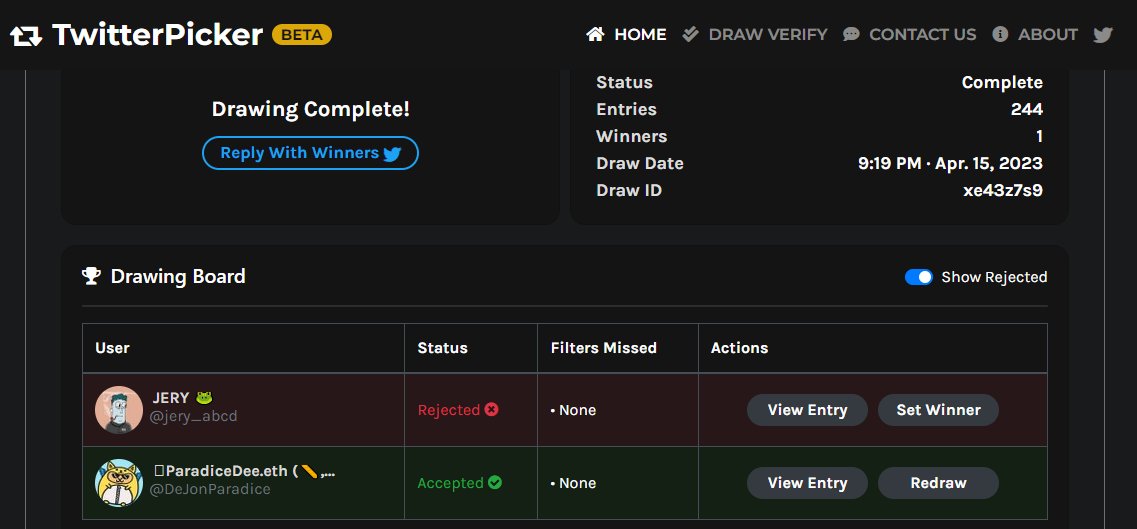Click the BETA badge
This screenshot has width=1137, height=529.
pos(302,35)
